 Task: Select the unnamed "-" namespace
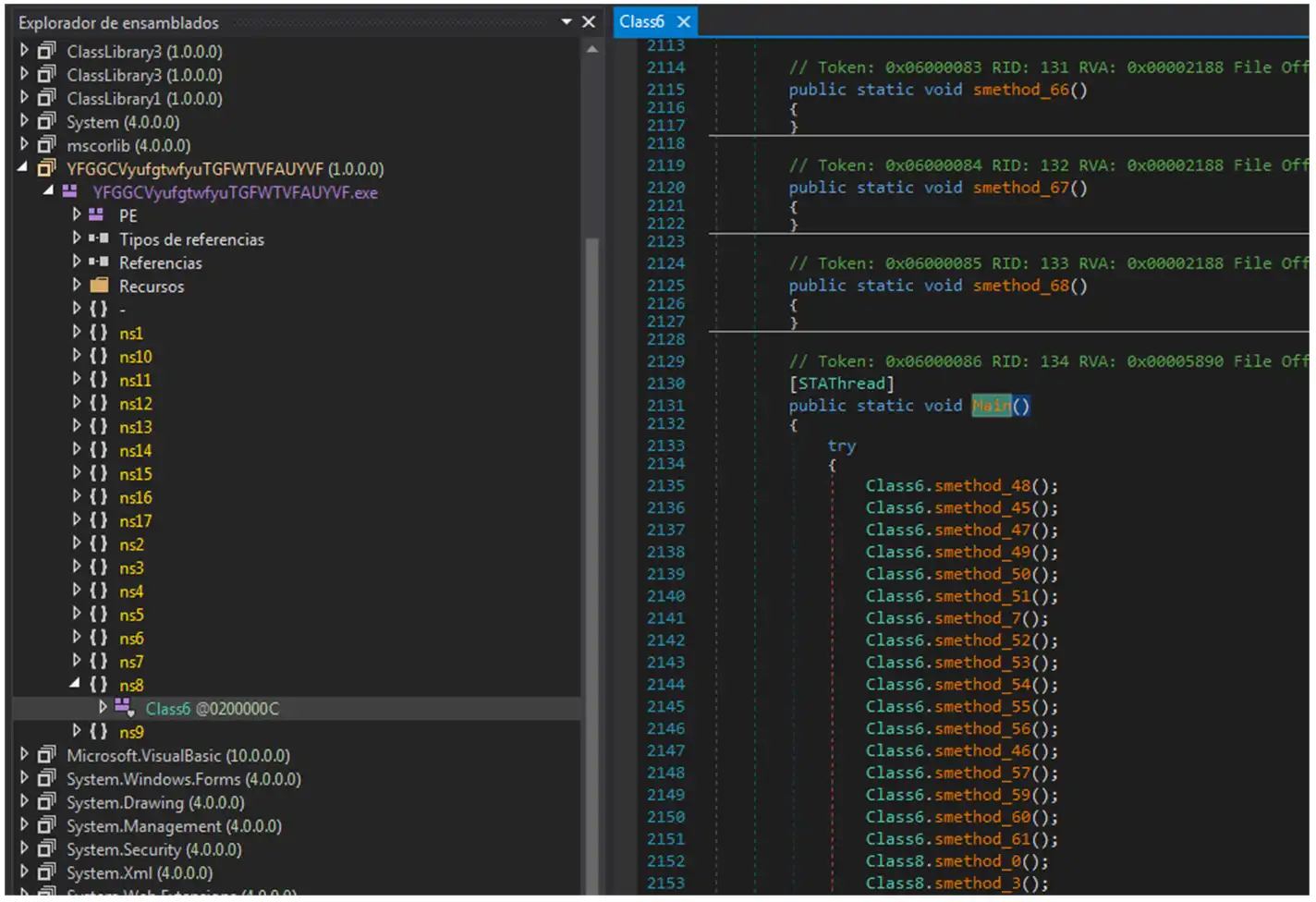122,310
